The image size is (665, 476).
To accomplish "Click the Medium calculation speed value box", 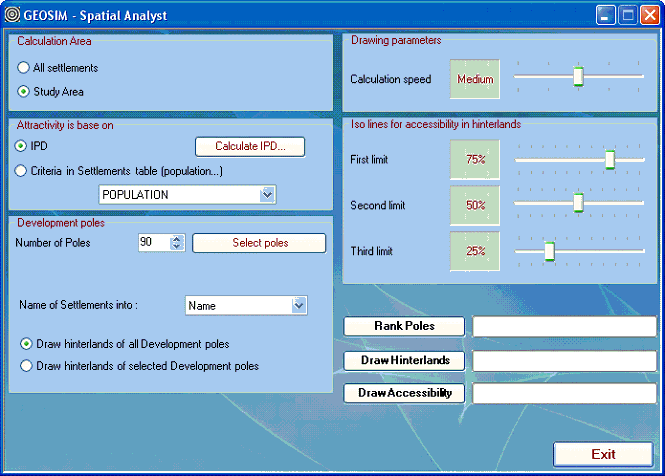I will [x=475, y=79].
